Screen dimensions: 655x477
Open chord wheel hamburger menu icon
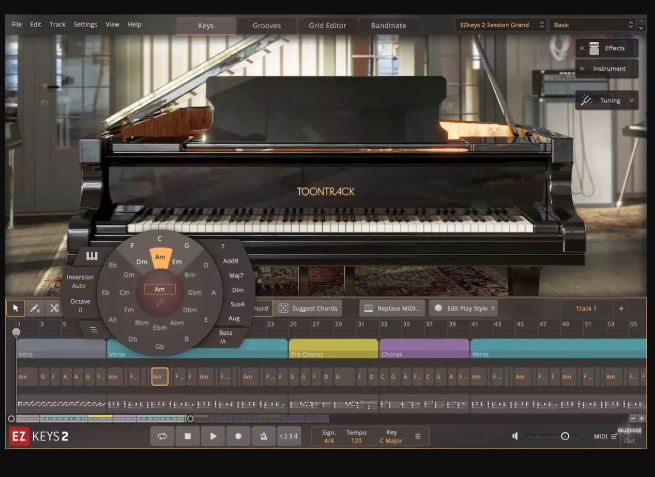coord(94,330)
